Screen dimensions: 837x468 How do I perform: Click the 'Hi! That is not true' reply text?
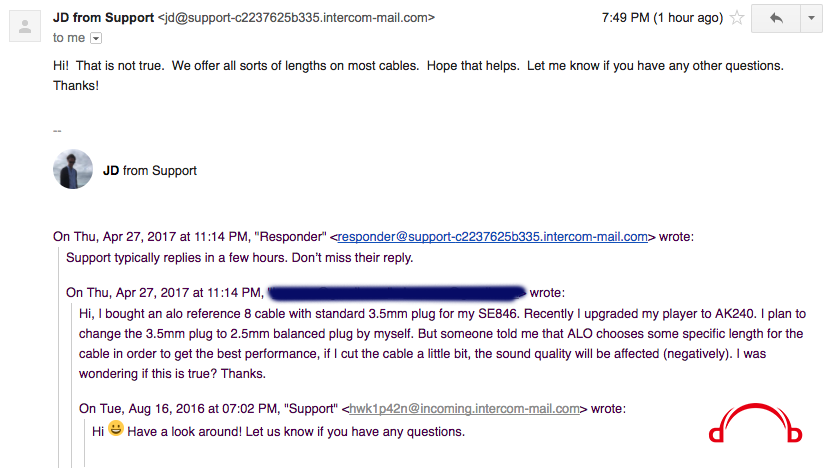coord(418,75)
